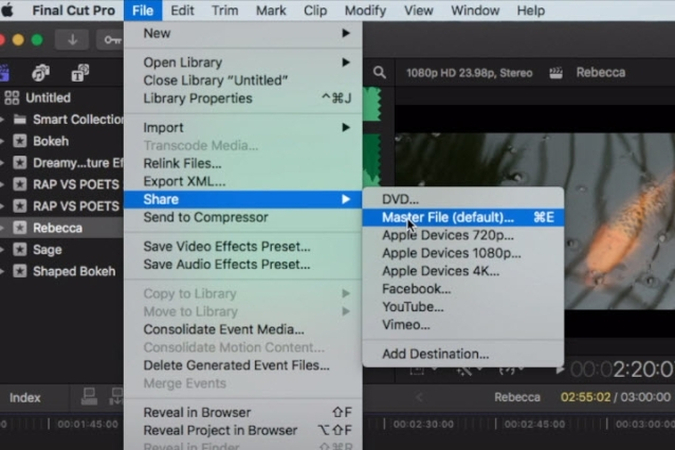Open the Mark menu
This screenshot has height=450, width=675.
pyautogui.click(x=271, y=10)
